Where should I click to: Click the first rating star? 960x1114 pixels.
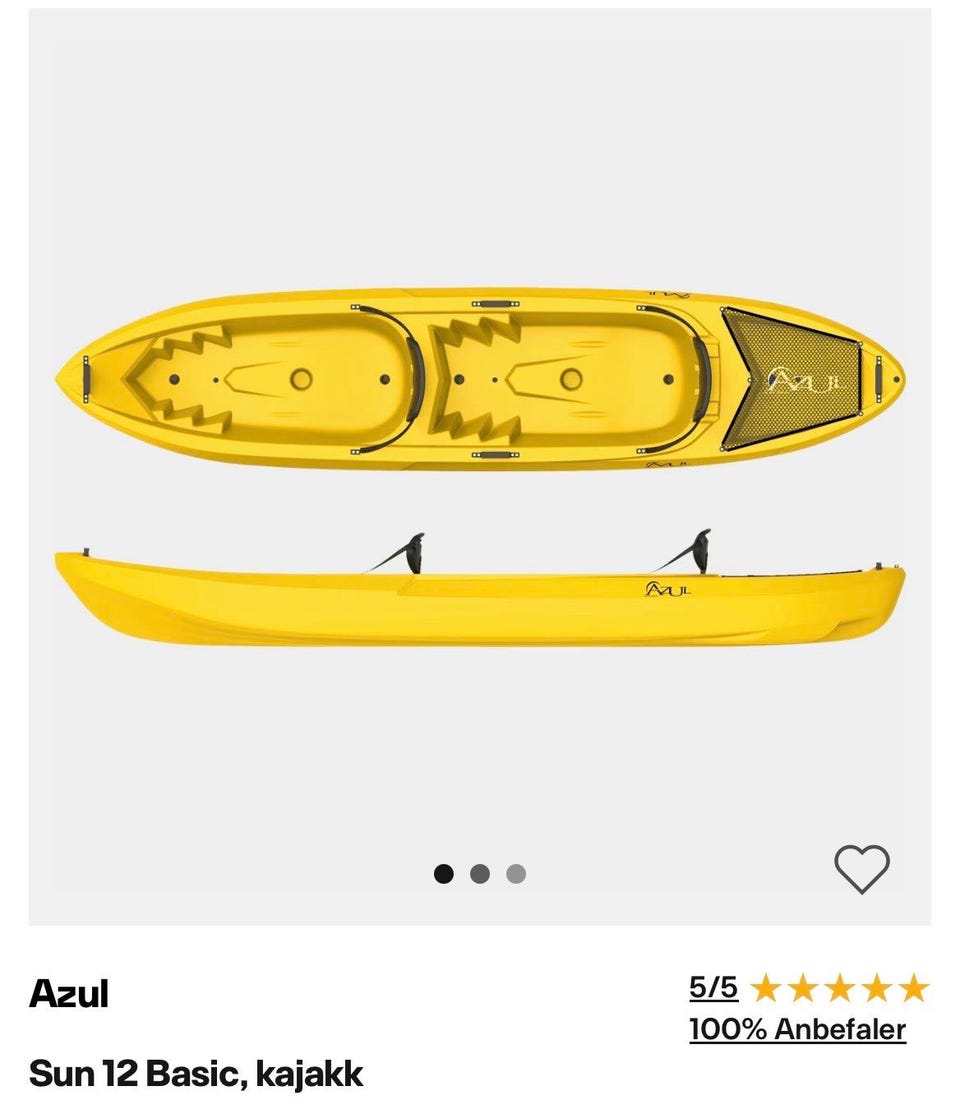click(766, 988)
